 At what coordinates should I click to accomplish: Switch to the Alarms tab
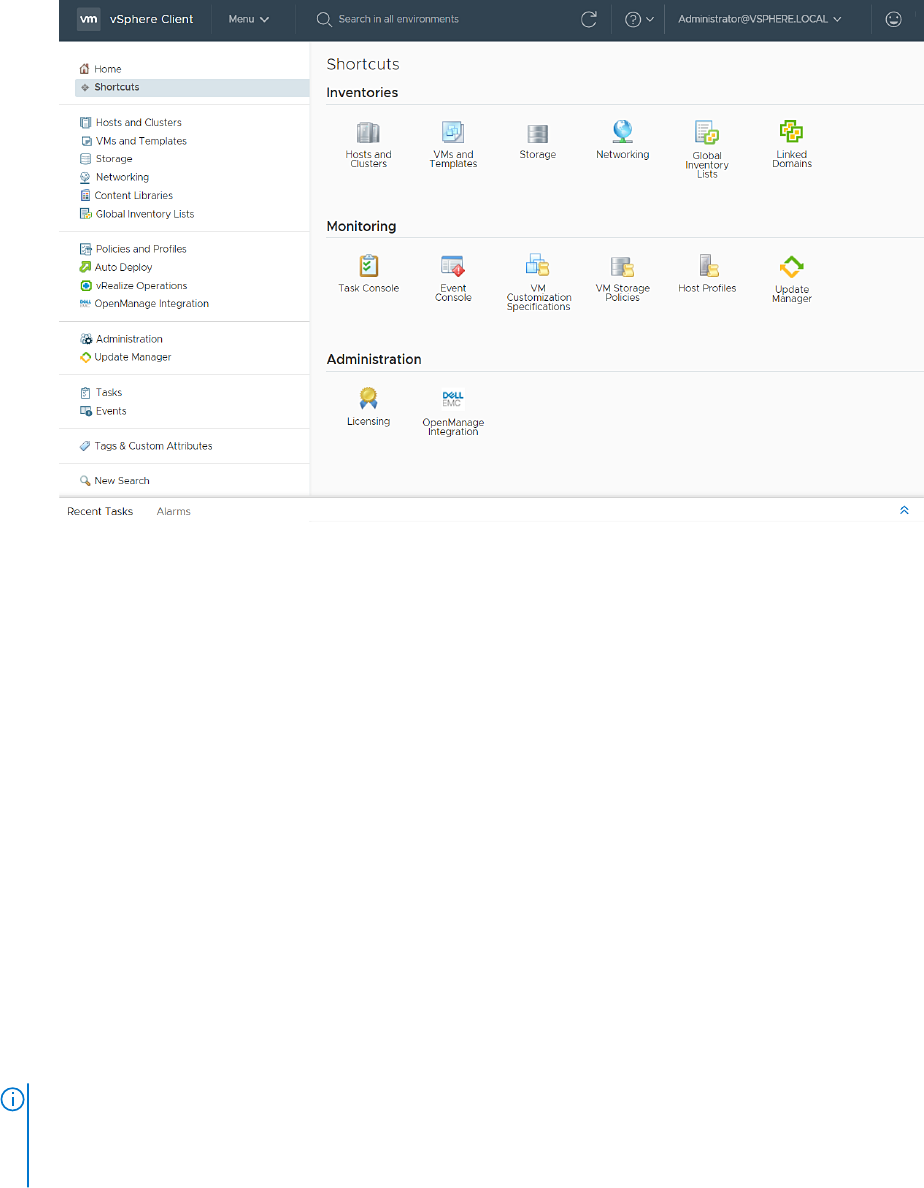[173, 511]
